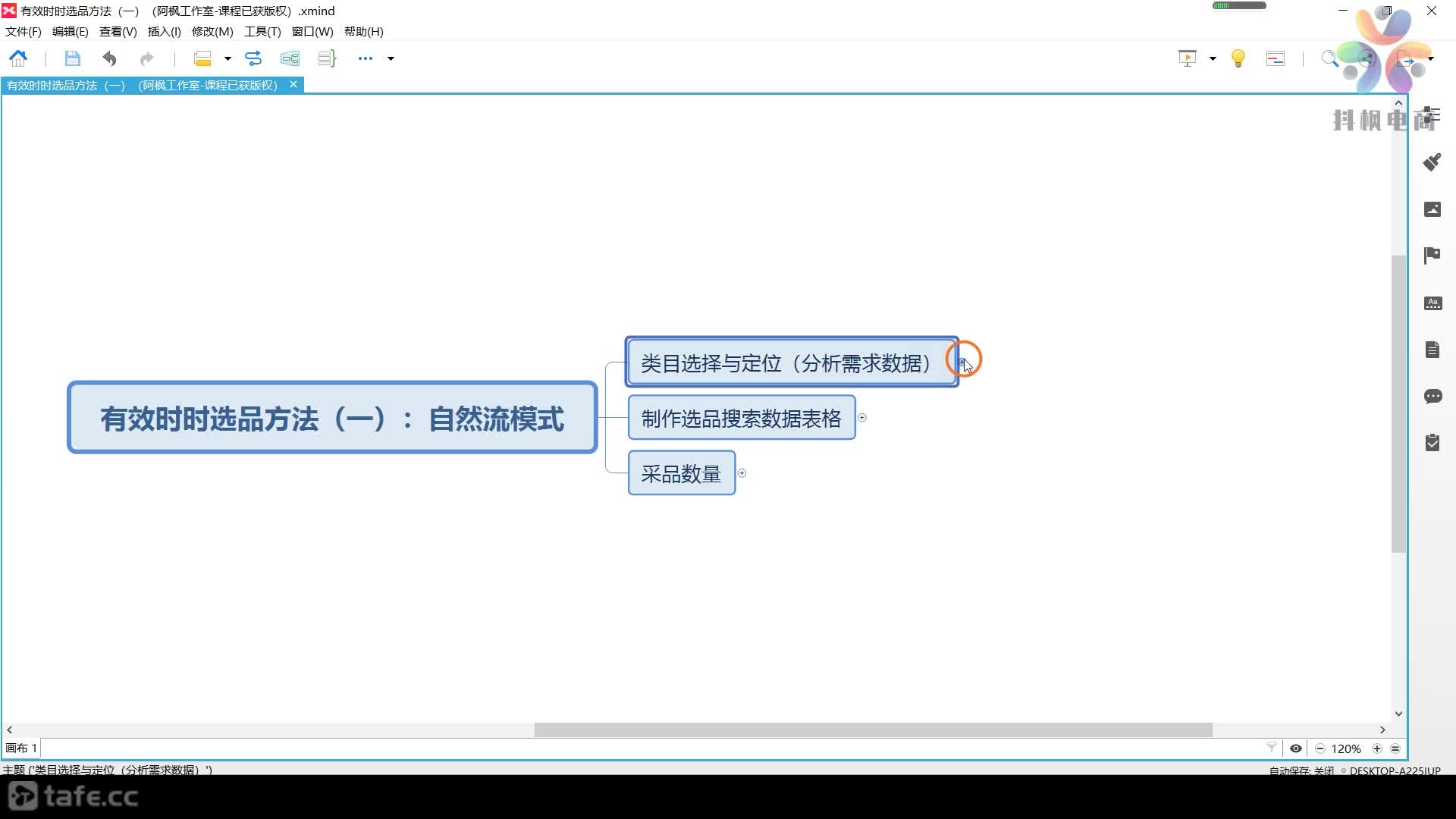The width and height of the screenshot is (1456, 819).
Task: Reset zoom to actual size
Action: (1395, 748)
